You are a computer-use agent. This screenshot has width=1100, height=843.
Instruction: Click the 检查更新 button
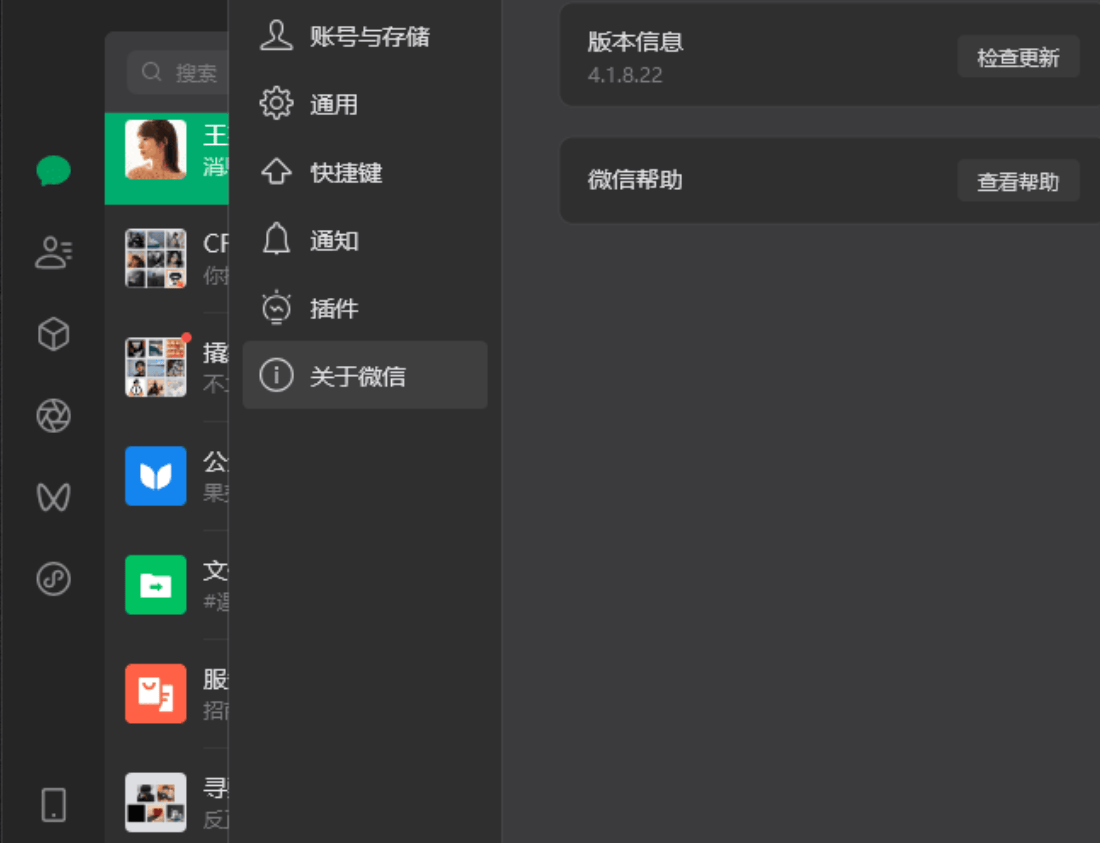[x=1018, y=57]
